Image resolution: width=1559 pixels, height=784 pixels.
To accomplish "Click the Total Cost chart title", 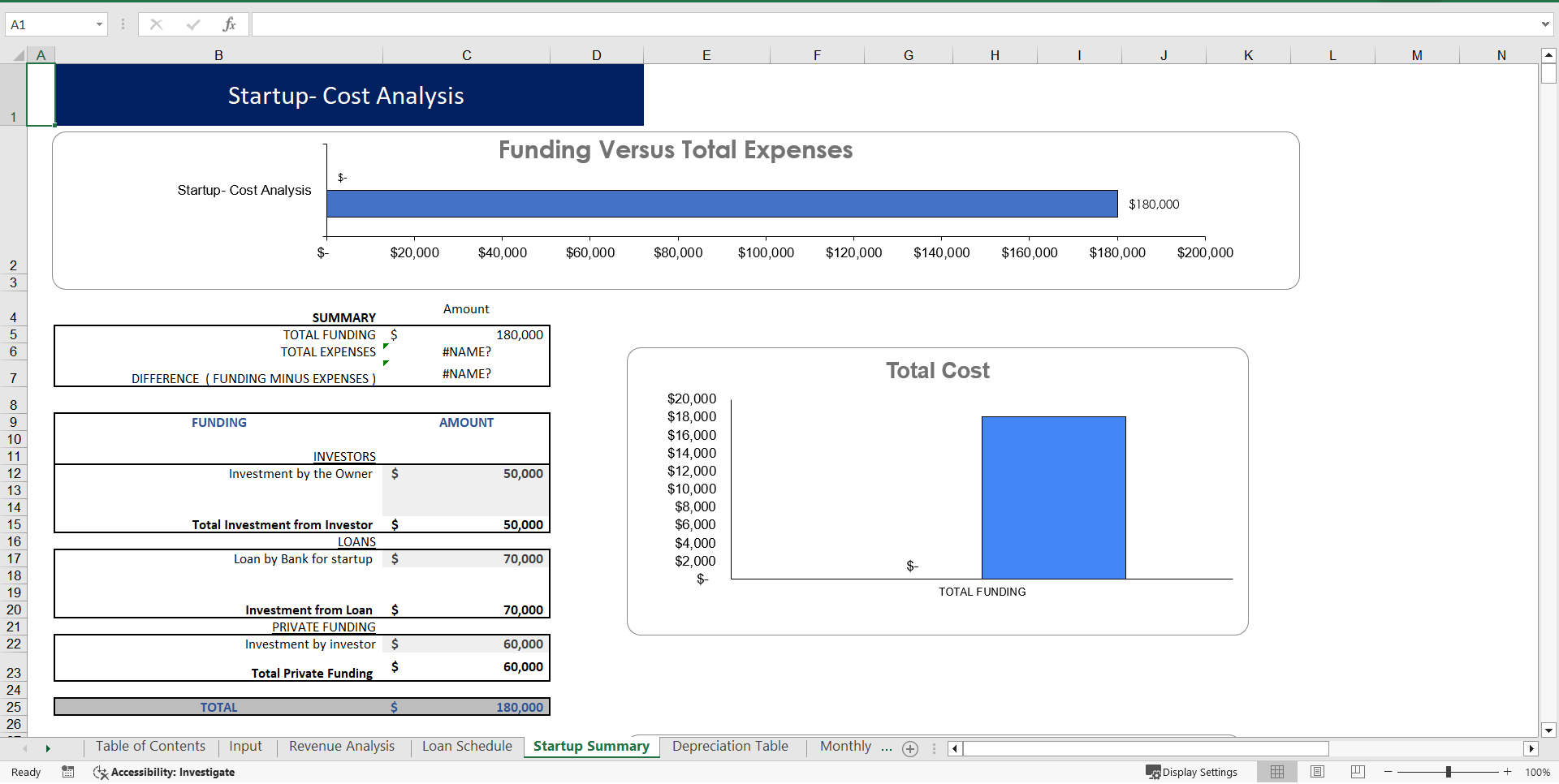I will click(x=938, y=371).
